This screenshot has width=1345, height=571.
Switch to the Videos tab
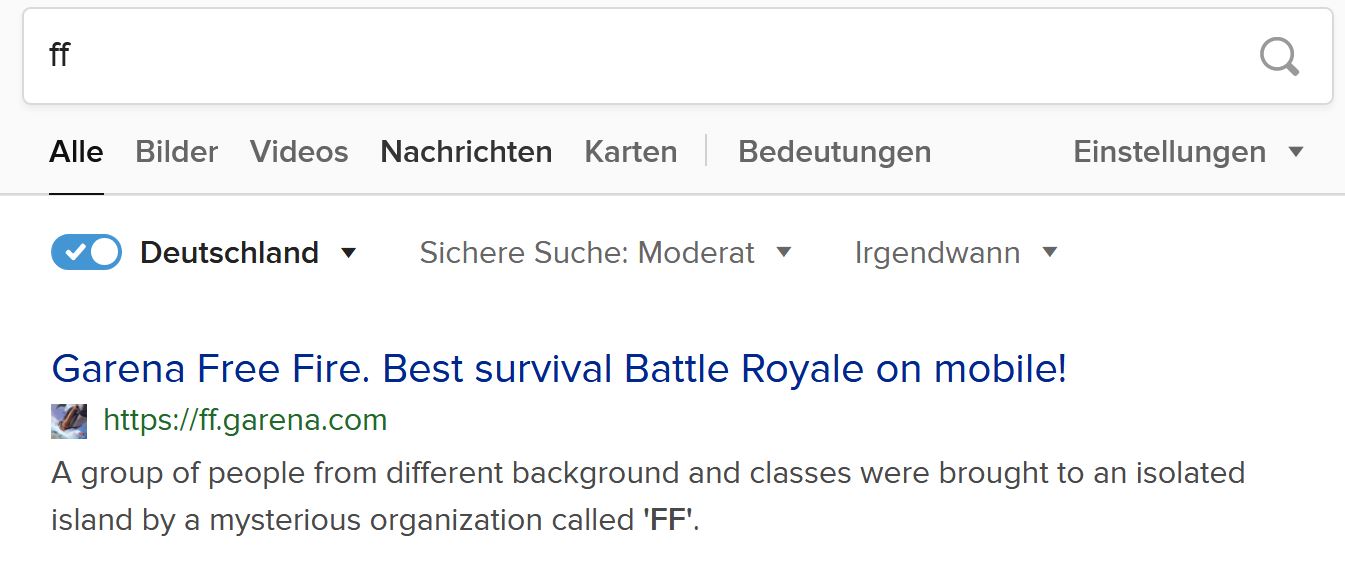[x=299, y=152]
